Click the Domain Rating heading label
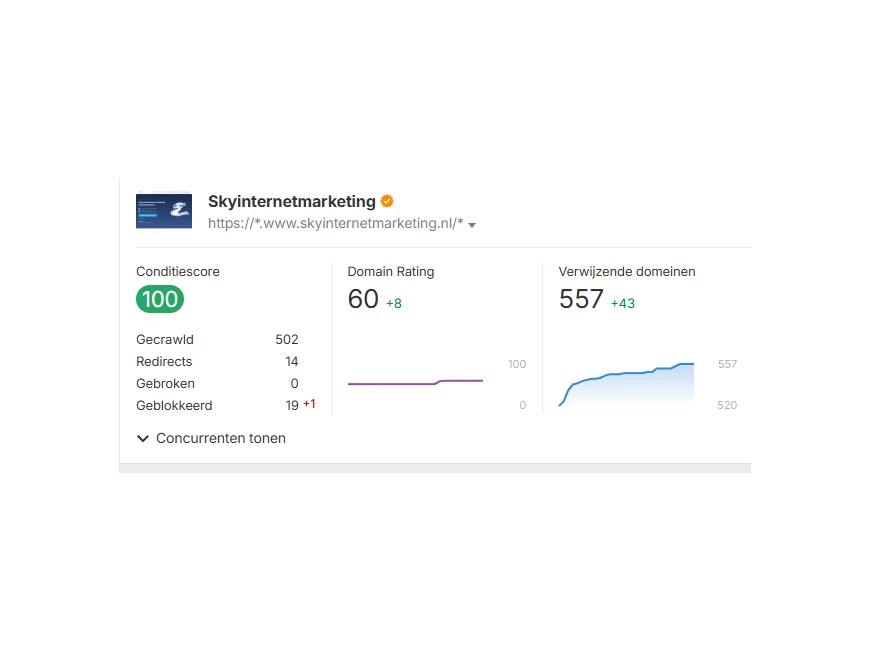This screenshot has height=652, width=869. 391,272
